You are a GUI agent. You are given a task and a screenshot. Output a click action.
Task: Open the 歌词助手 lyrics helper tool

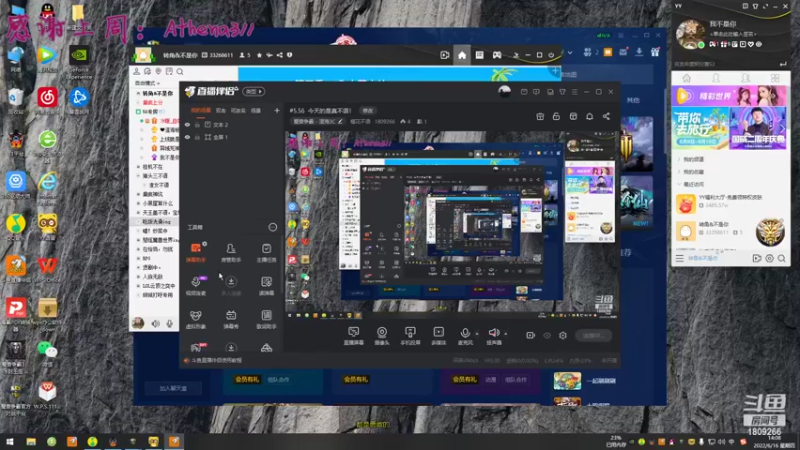[x=266, y=319]
